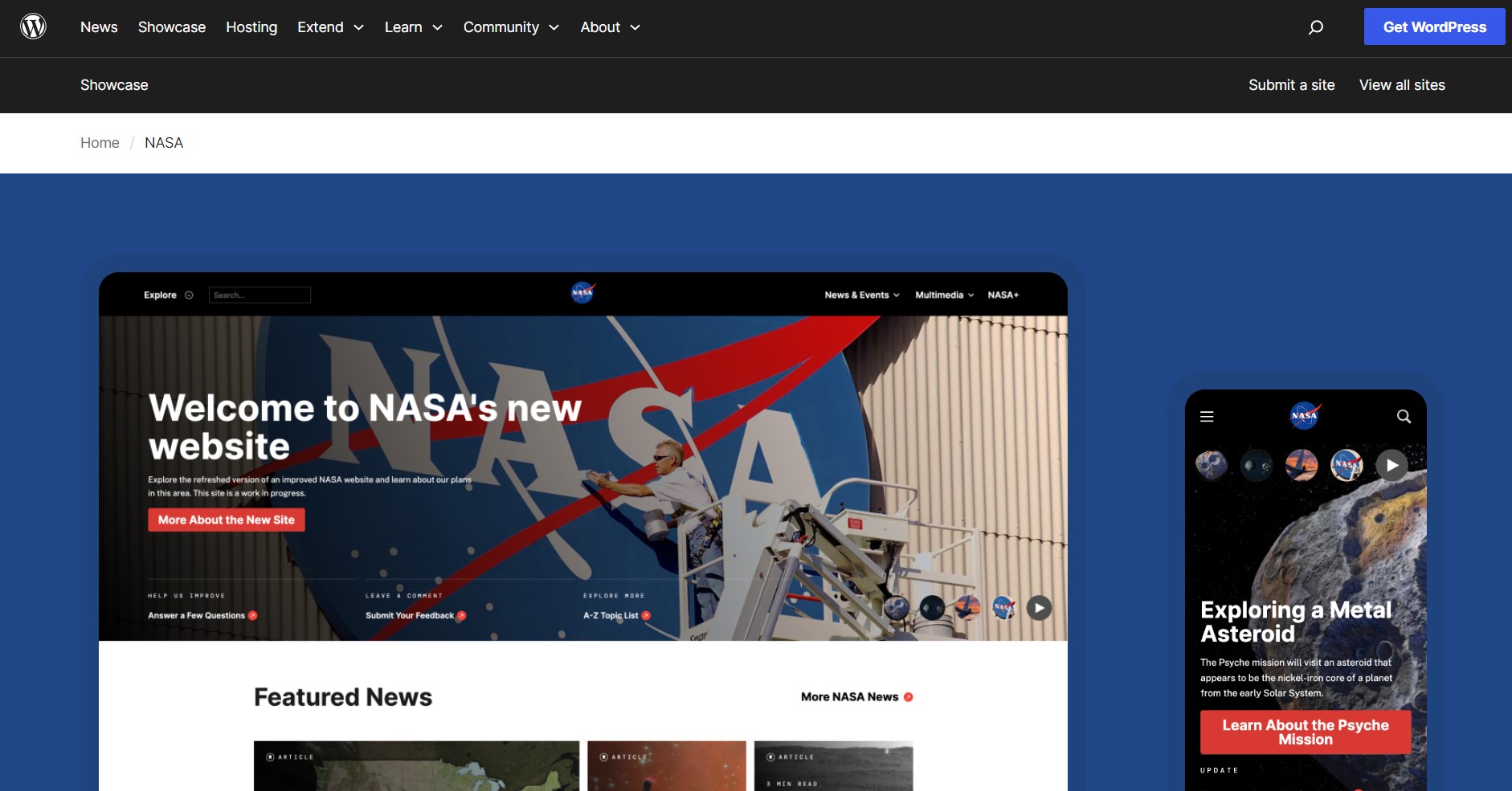
Task: Go to the News menu item
Action: [99, 27]
